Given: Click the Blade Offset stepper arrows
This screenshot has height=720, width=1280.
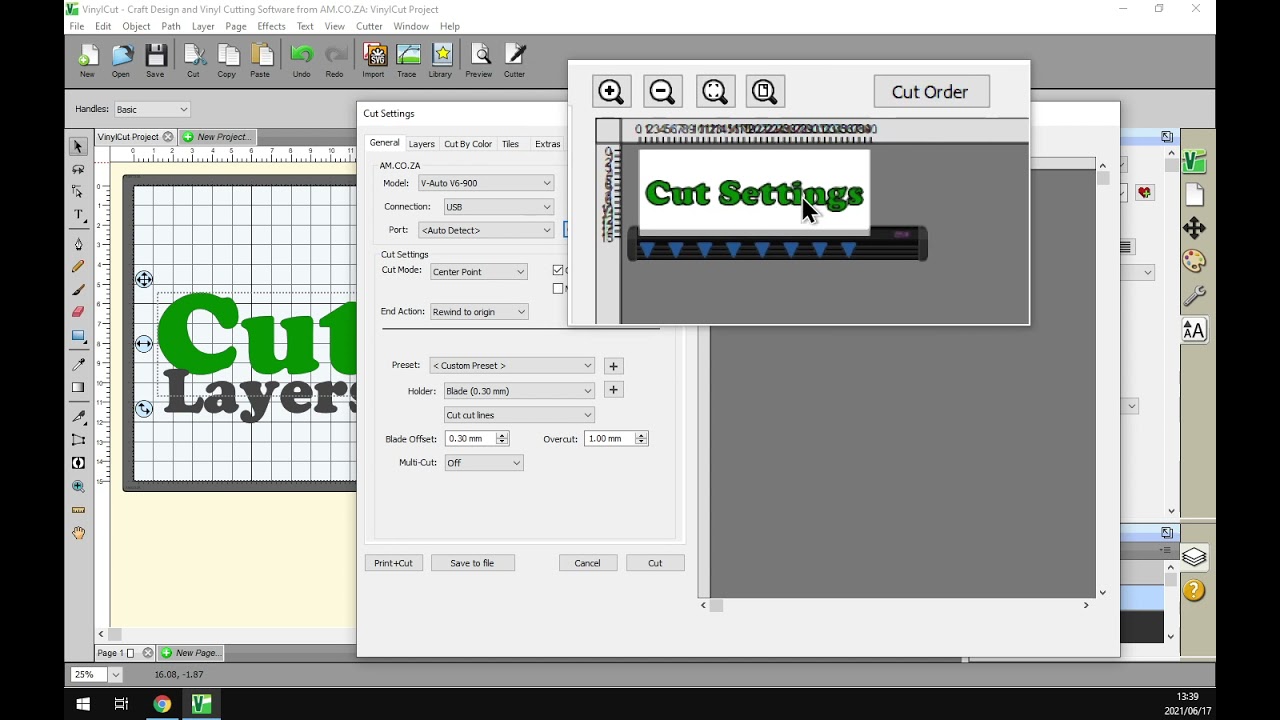Looking at the screenshot, I should click(x=502, y=439).
